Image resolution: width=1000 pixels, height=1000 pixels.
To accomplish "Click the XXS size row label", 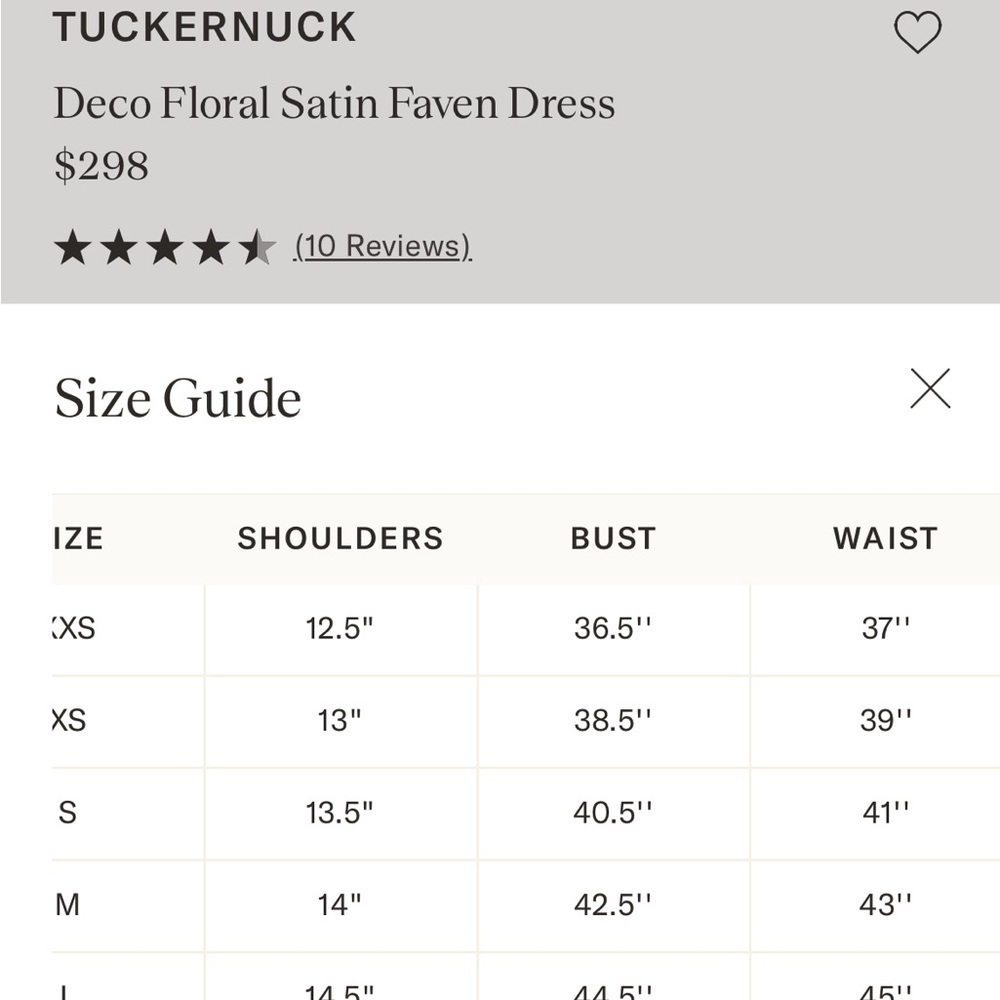I will click(x=74, y=628).
